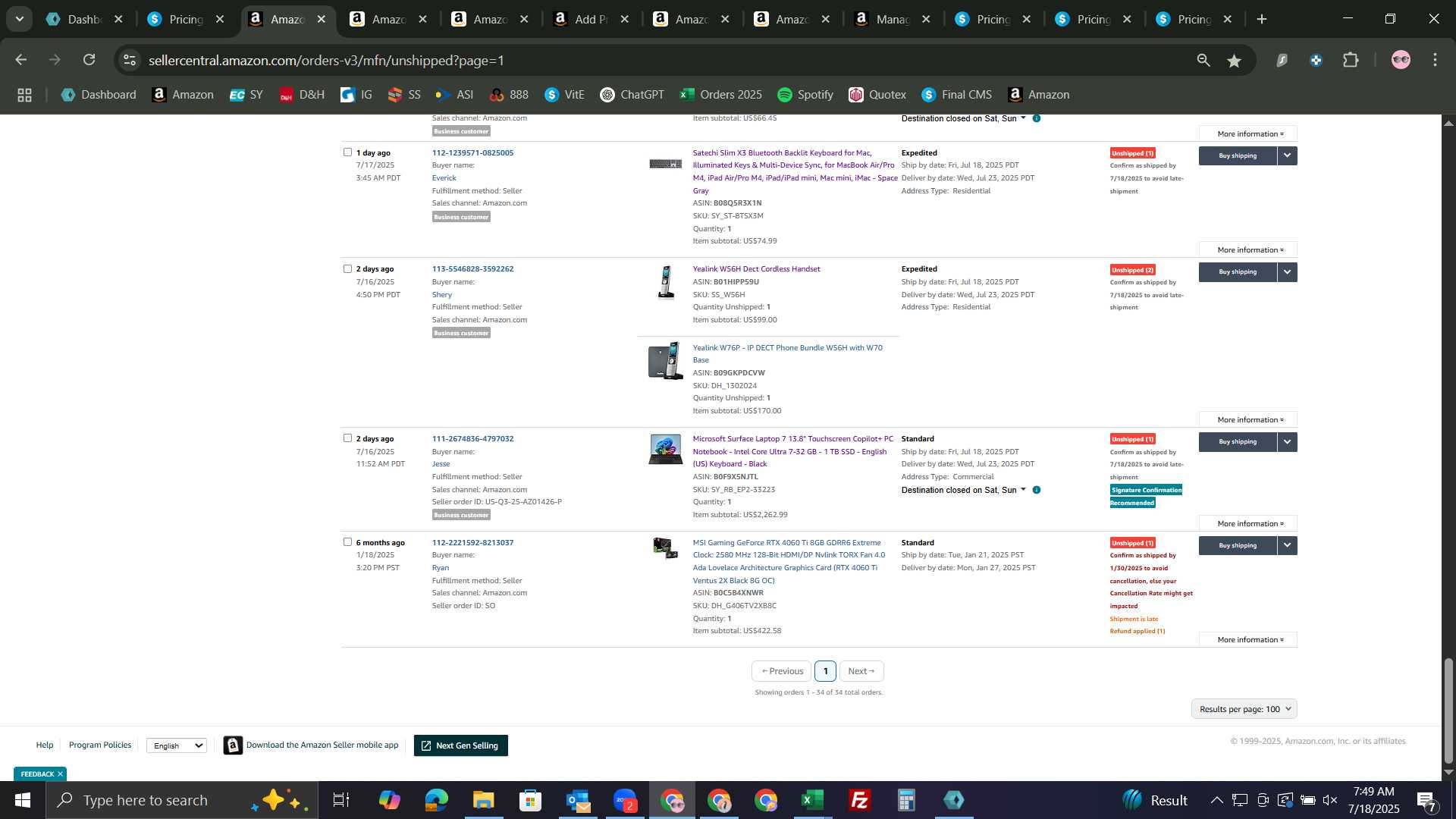Expand Destination closed on Sat, Sun for Jesse's order
The image size is (1456, 819).
coord(963,490)
